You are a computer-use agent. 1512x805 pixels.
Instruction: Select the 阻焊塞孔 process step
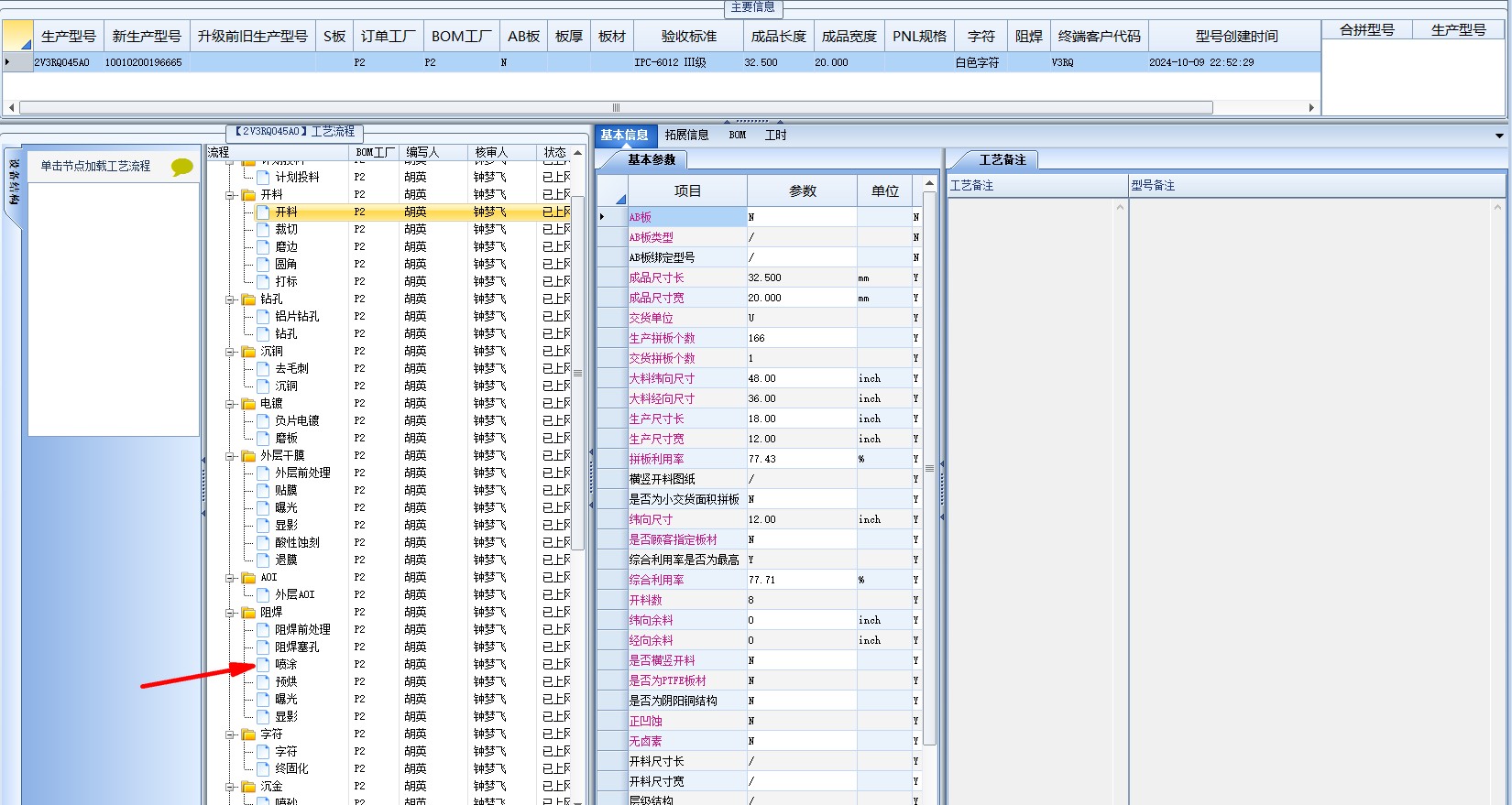[297, 647]
